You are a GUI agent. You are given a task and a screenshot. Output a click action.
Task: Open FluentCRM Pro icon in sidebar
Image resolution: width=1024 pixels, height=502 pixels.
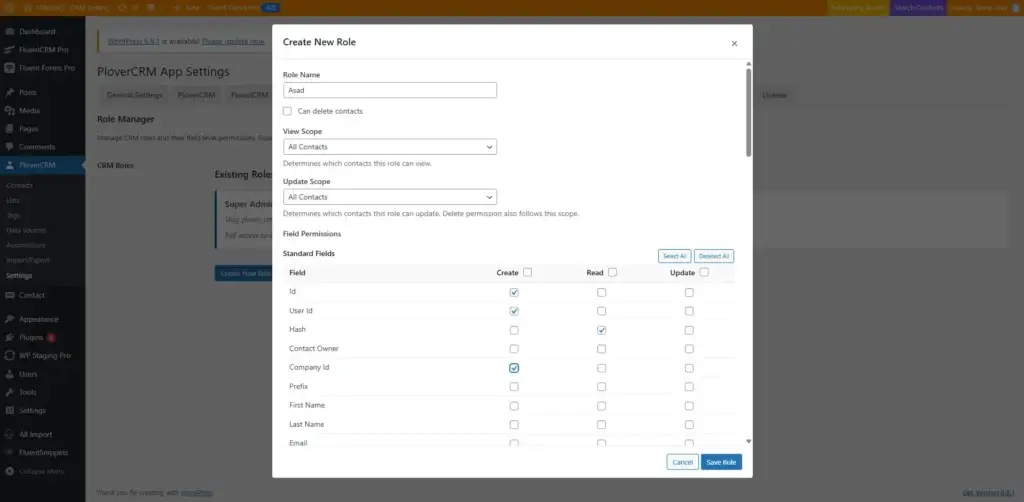coord(9,50)
